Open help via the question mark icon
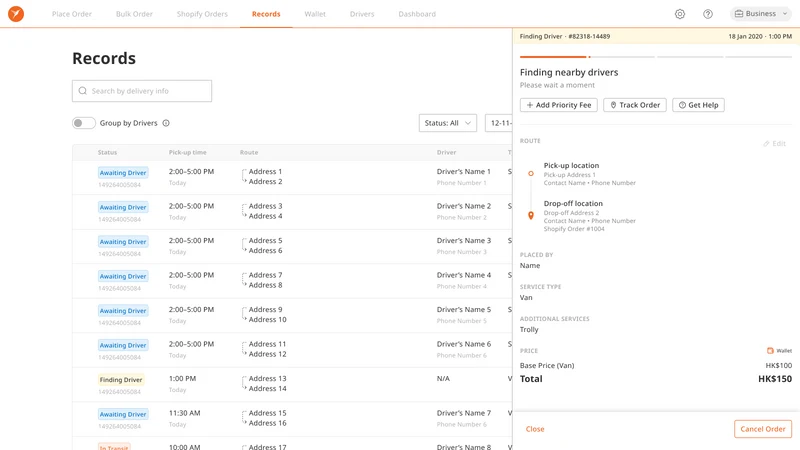 point(708,14)
